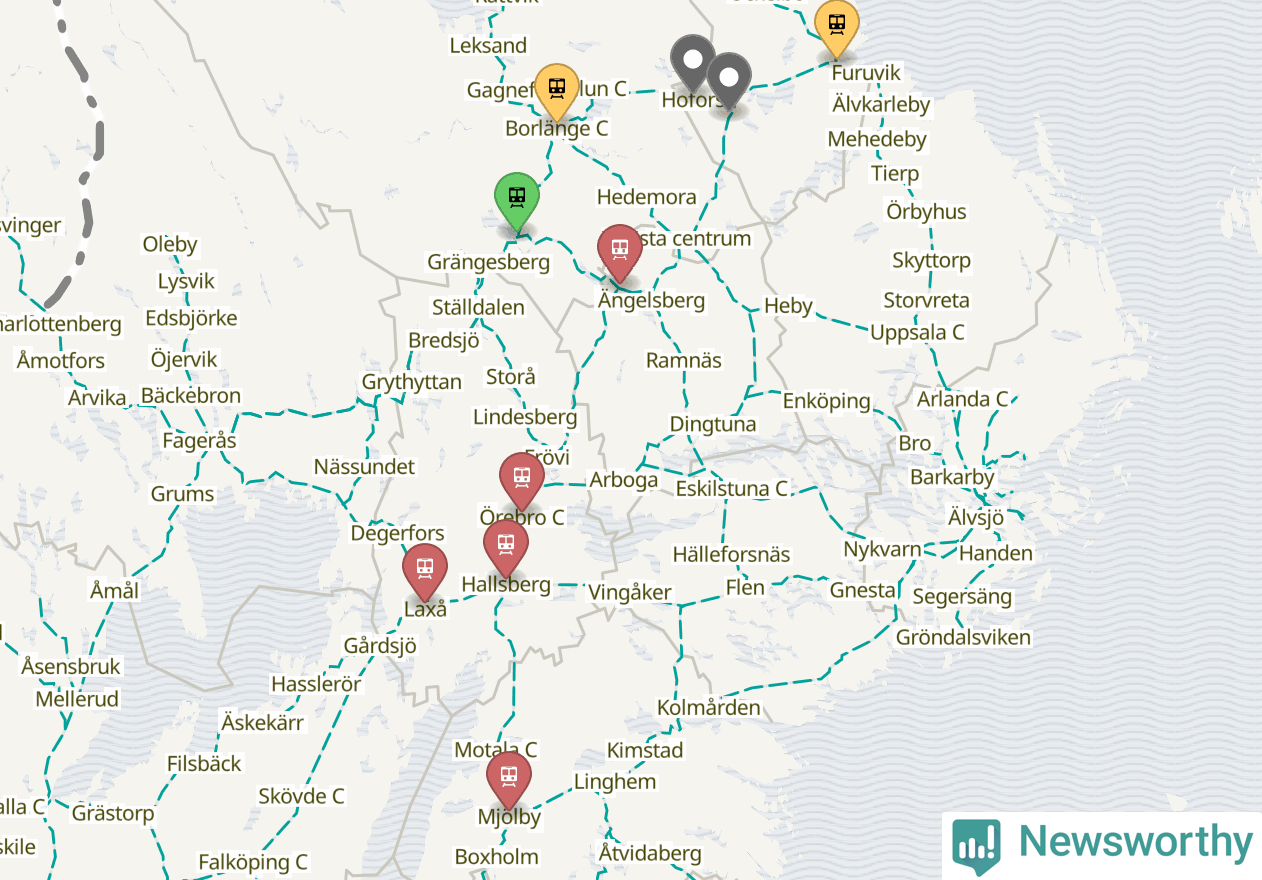Open the Newsworthy logo link
Screen dimensions: 1262x880
point(1102,843)
